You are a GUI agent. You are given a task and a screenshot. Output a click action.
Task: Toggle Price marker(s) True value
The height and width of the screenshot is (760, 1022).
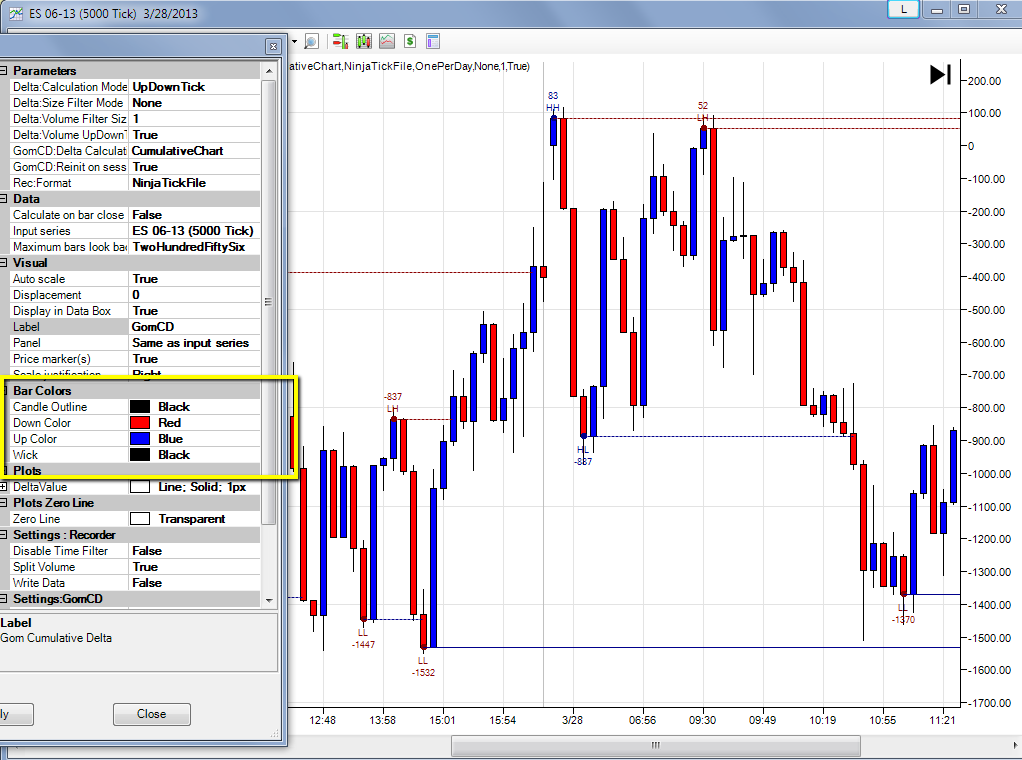click(195, 358)
